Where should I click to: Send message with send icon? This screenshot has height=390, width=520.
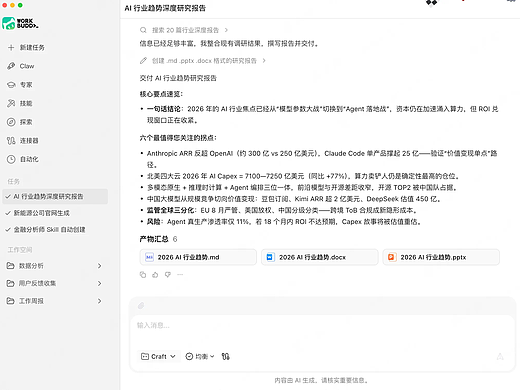pos(500,357)
